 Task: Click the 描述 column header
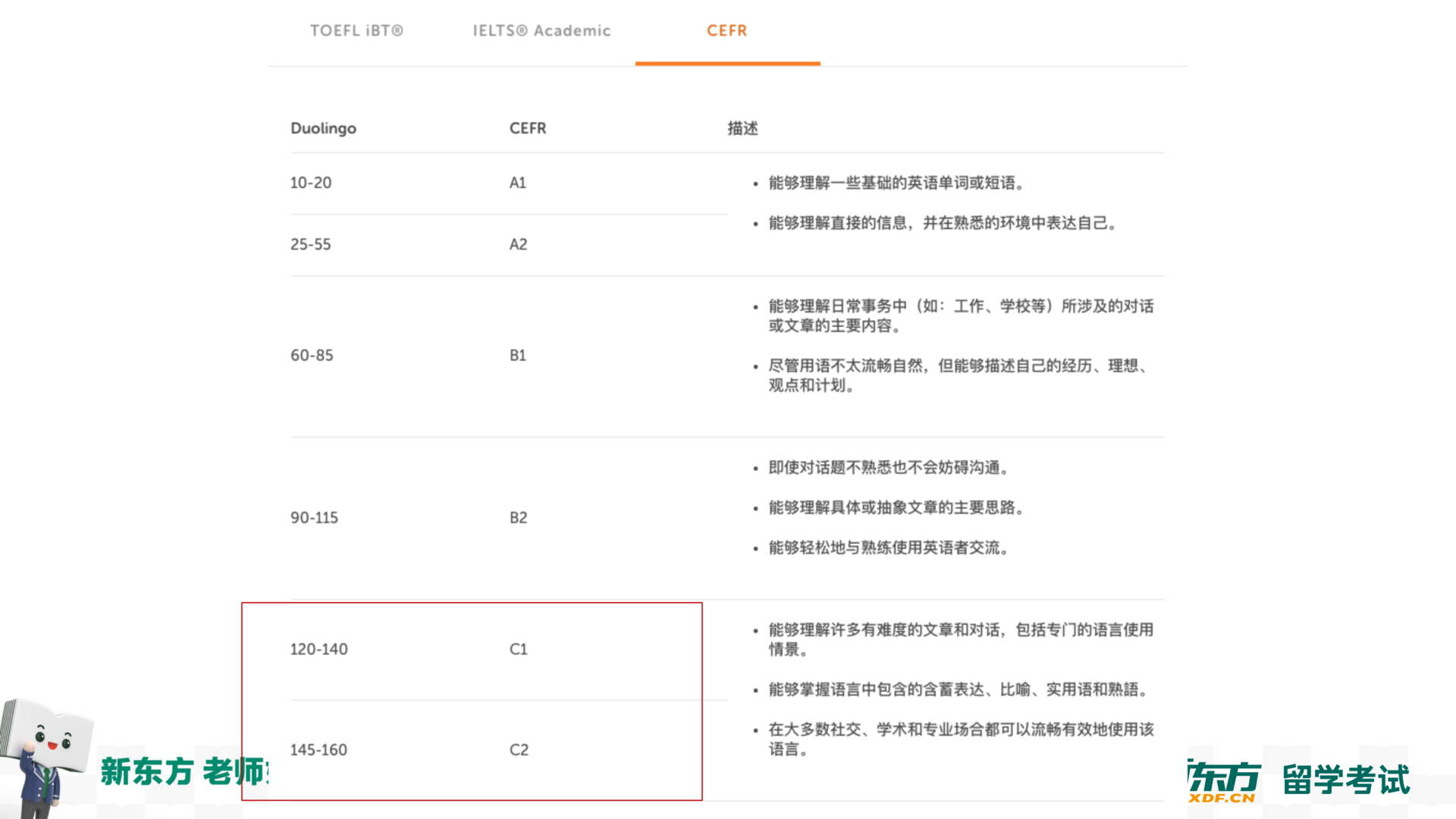point(742,128)
